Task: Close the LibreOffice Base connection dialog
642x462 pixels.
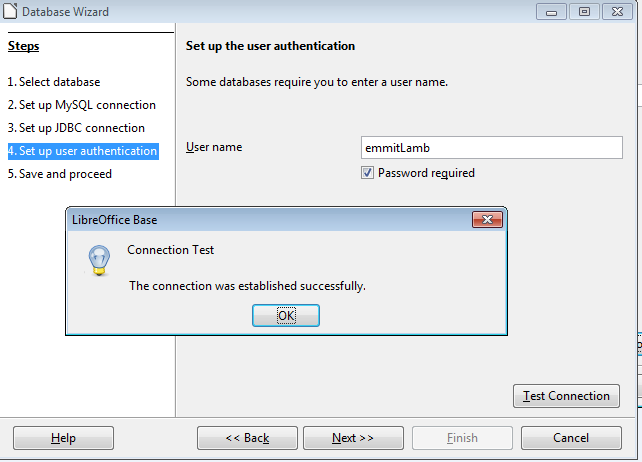Action: (487, 220)
